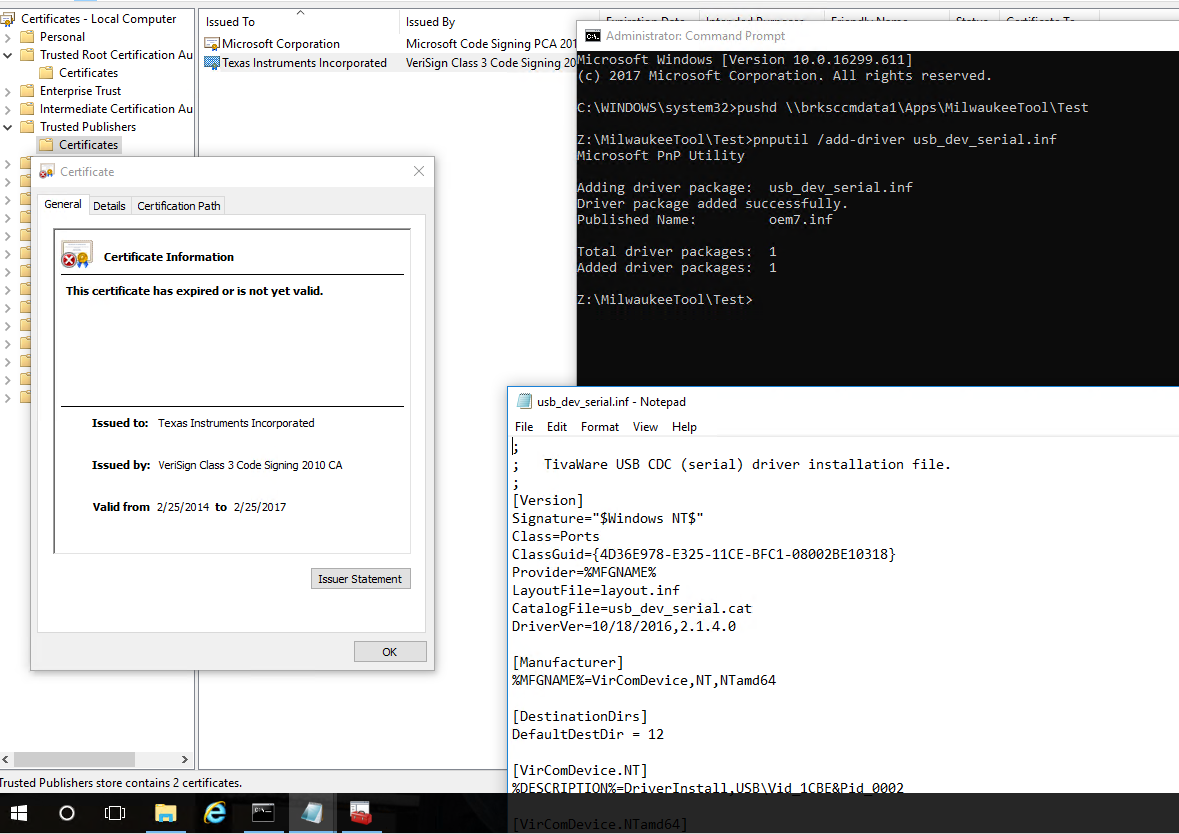1179x834 pixels.
Task: Switch to Command Prompt taskbar icon
Action: coord(263,813)
